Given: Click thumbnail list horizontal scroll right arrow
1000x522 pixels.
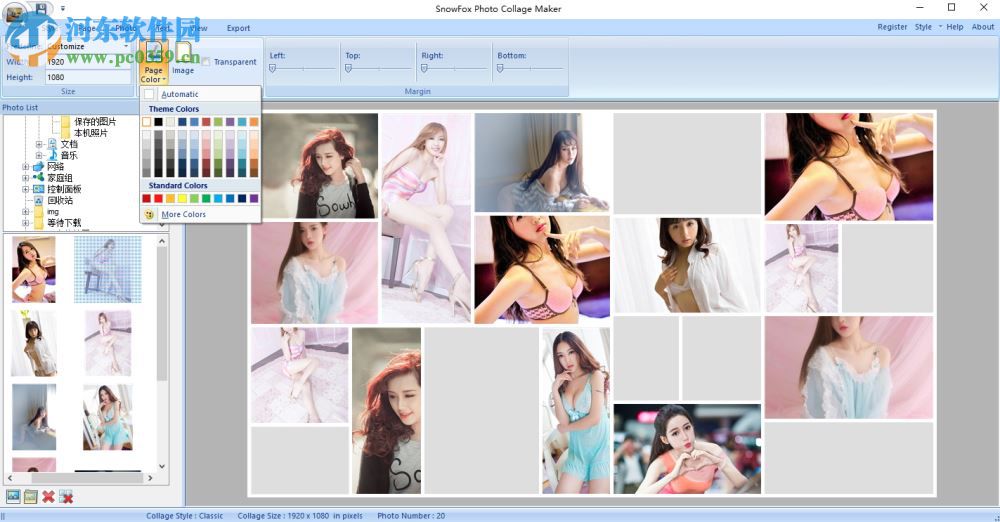Looking at the screenshot, I should pos(150,477).
